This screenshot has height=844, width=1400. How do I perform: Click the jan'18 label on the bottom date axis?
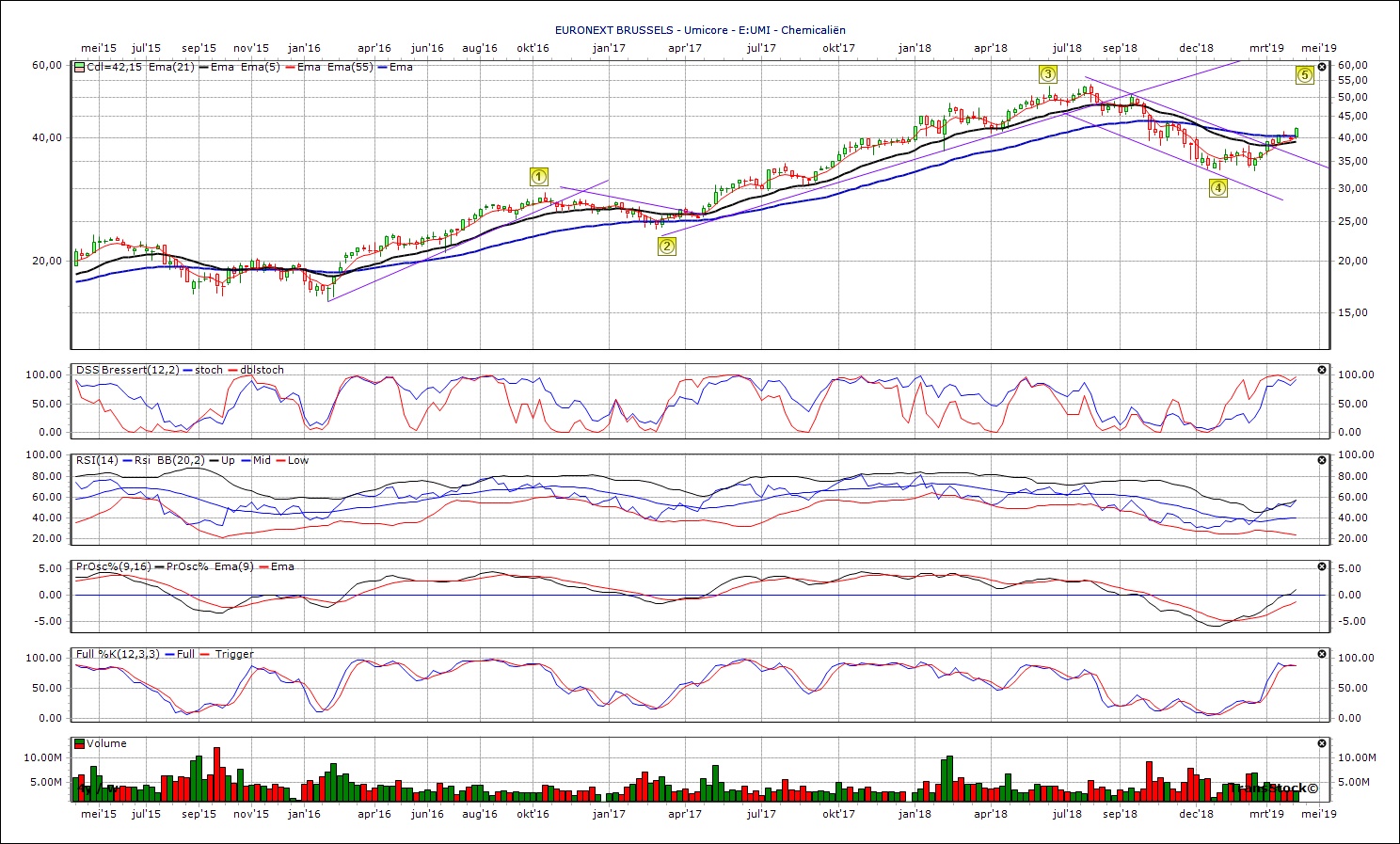coord(915,814)
